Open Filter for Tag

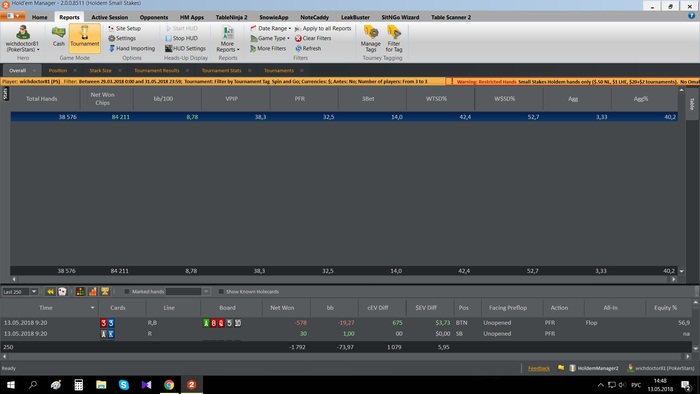394,38
